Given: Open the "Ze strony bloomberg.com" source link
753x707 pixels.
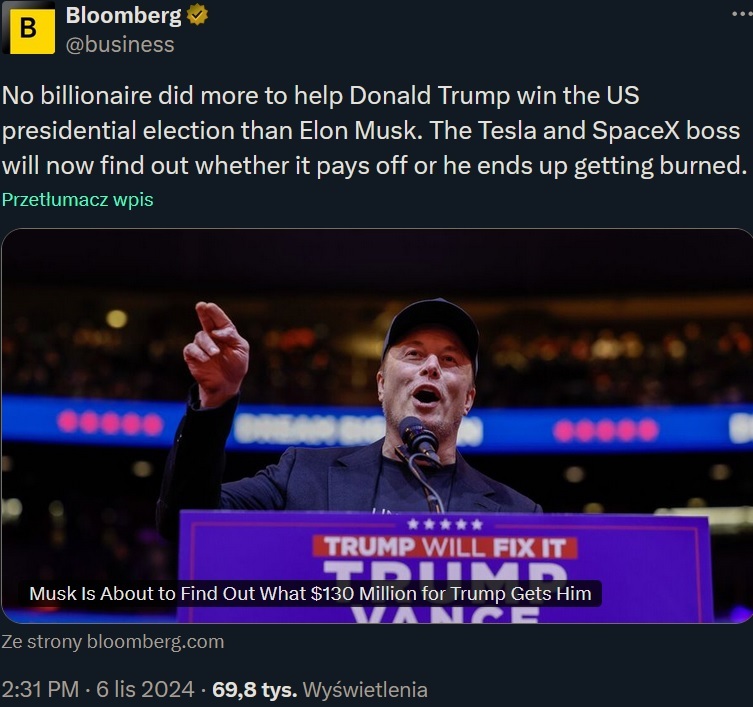Looking at the screenshot, I should [112, 642].
